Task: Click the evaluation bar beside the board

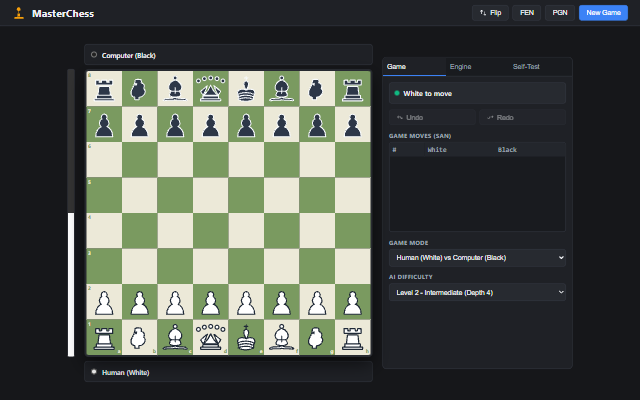Action: (x=71, y=213)
